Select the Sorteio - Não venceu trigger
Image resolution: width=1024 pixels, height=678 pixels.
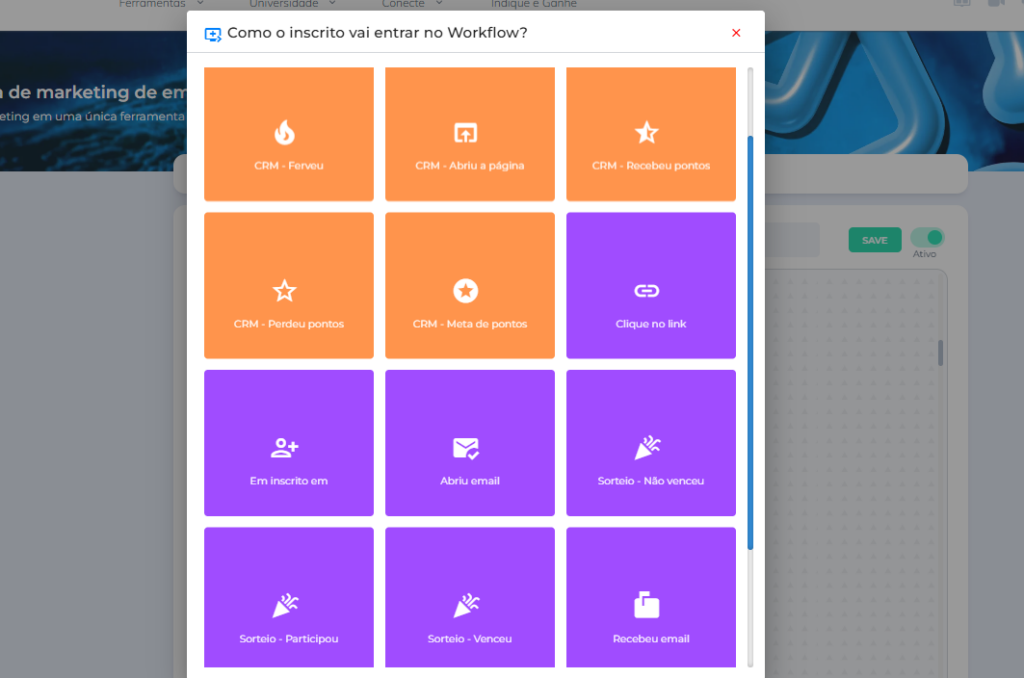[x=651, y=443]
